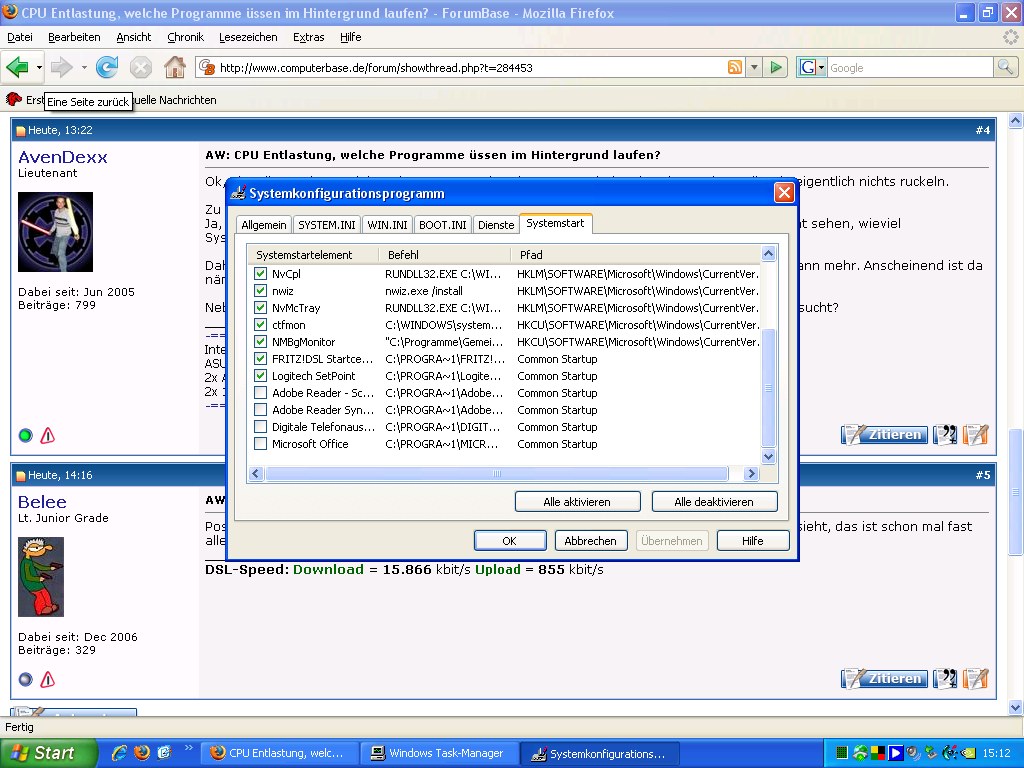
Task: Open Belee user profile link
Action: pos(42,502)
